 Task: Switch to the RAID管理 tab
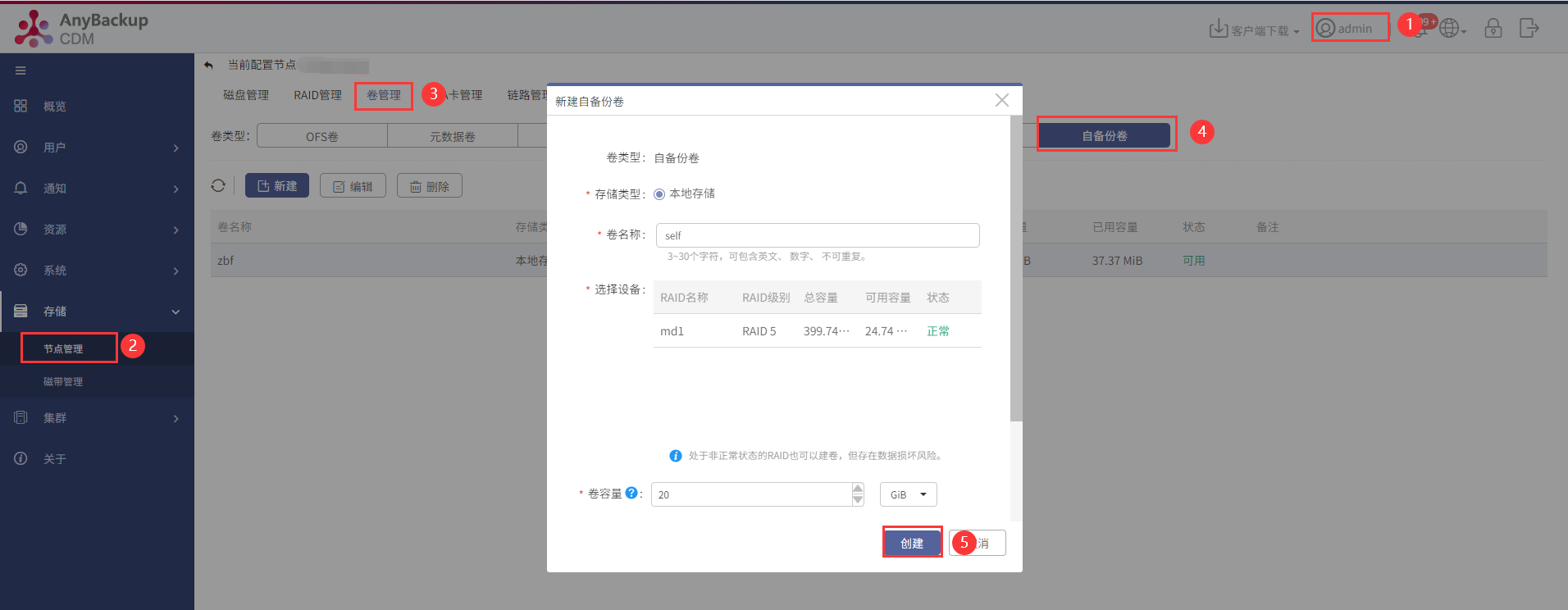pyautogui.click(x=317, y=95)
